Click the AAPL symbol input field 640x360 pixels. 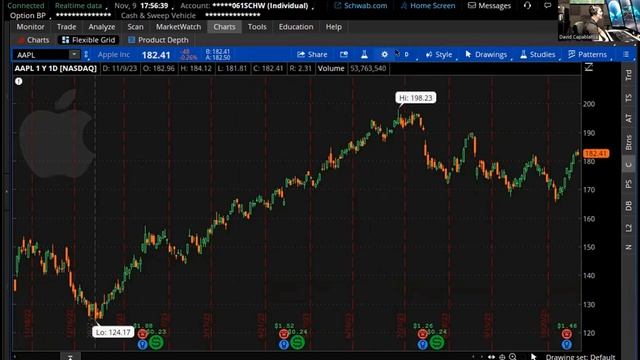coord(41,55)
